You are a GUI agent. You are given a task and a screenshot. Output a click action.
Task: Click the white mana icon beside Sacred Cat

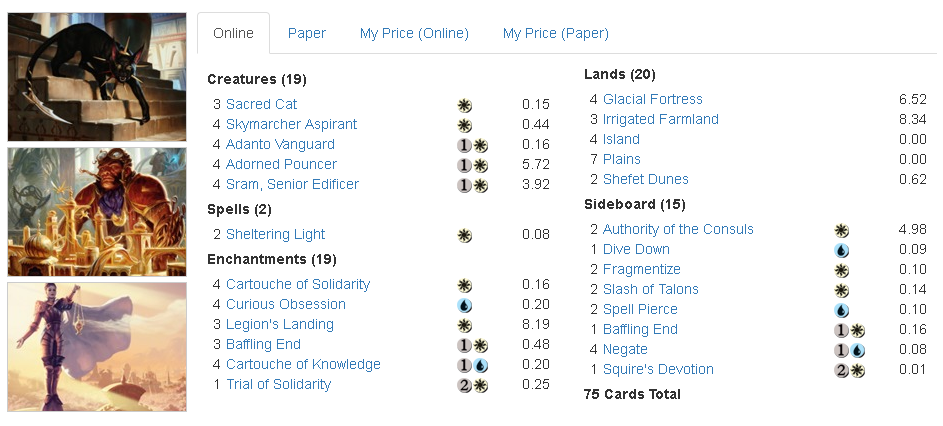(x=464, y=104)
